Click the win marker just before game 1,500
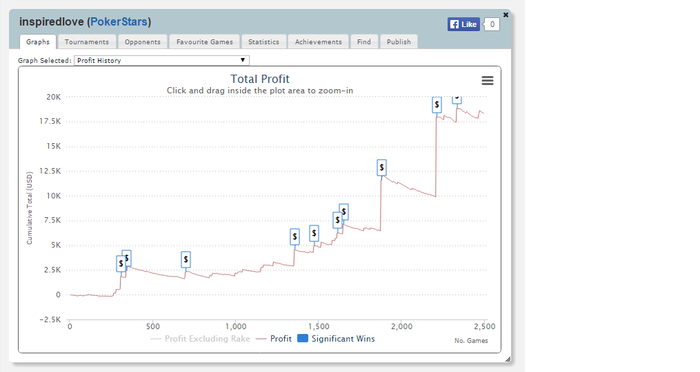700x372 pixels. click(314, 233)
